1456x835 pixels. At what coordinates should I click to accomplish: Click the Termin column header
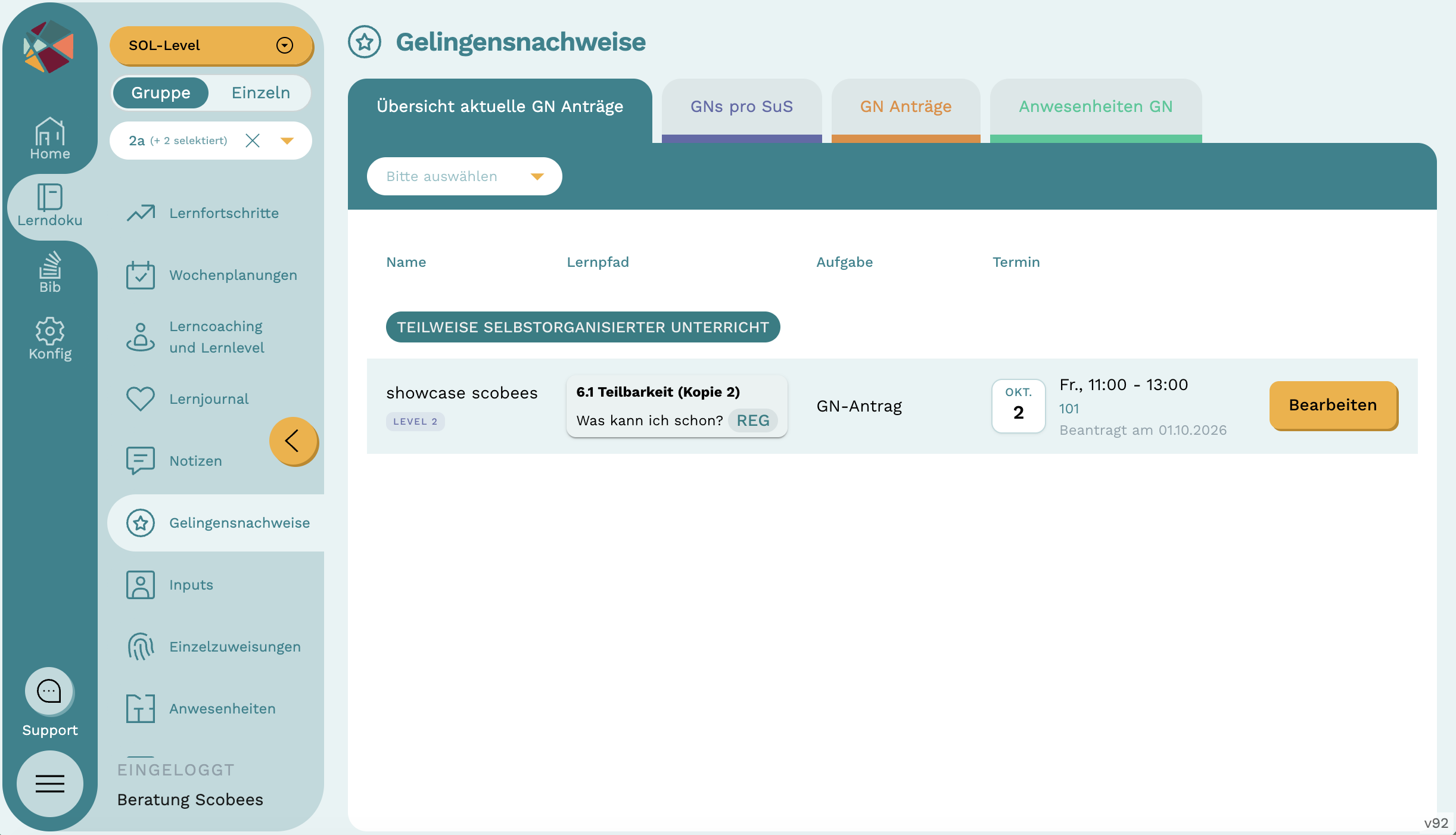point(1016,262)
